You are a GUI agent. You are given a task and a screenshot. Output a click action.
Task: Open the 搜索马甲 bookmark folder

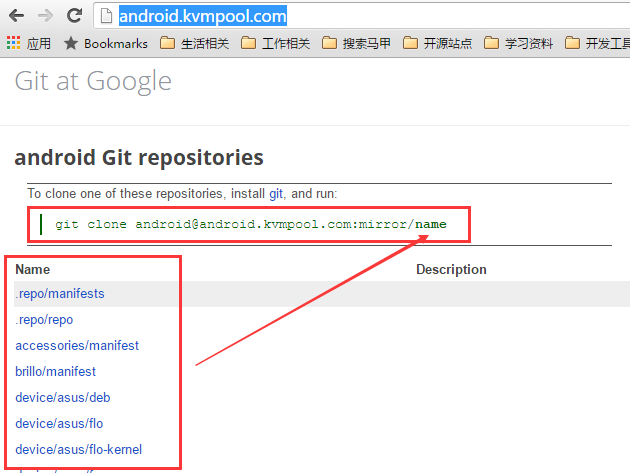point(356,43)
